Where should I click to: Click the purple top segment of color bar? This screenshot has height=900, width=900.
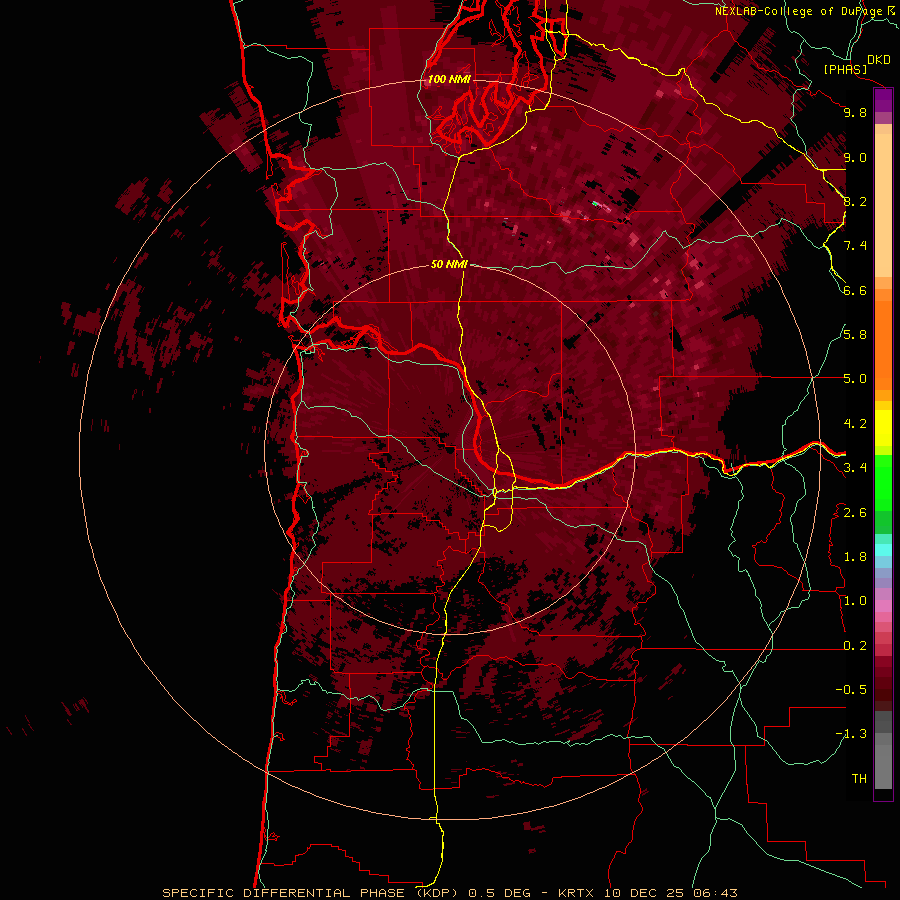[883, 100]
